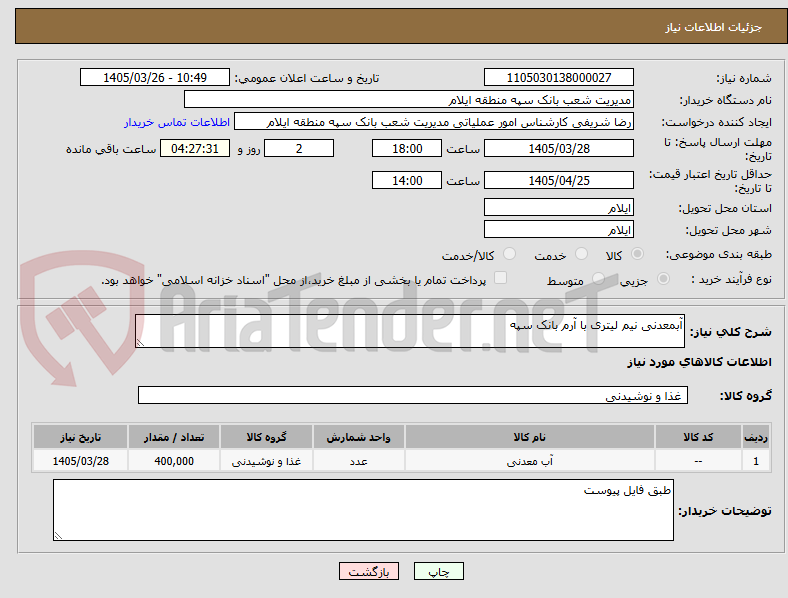Open the buyer contact info link

177,122
